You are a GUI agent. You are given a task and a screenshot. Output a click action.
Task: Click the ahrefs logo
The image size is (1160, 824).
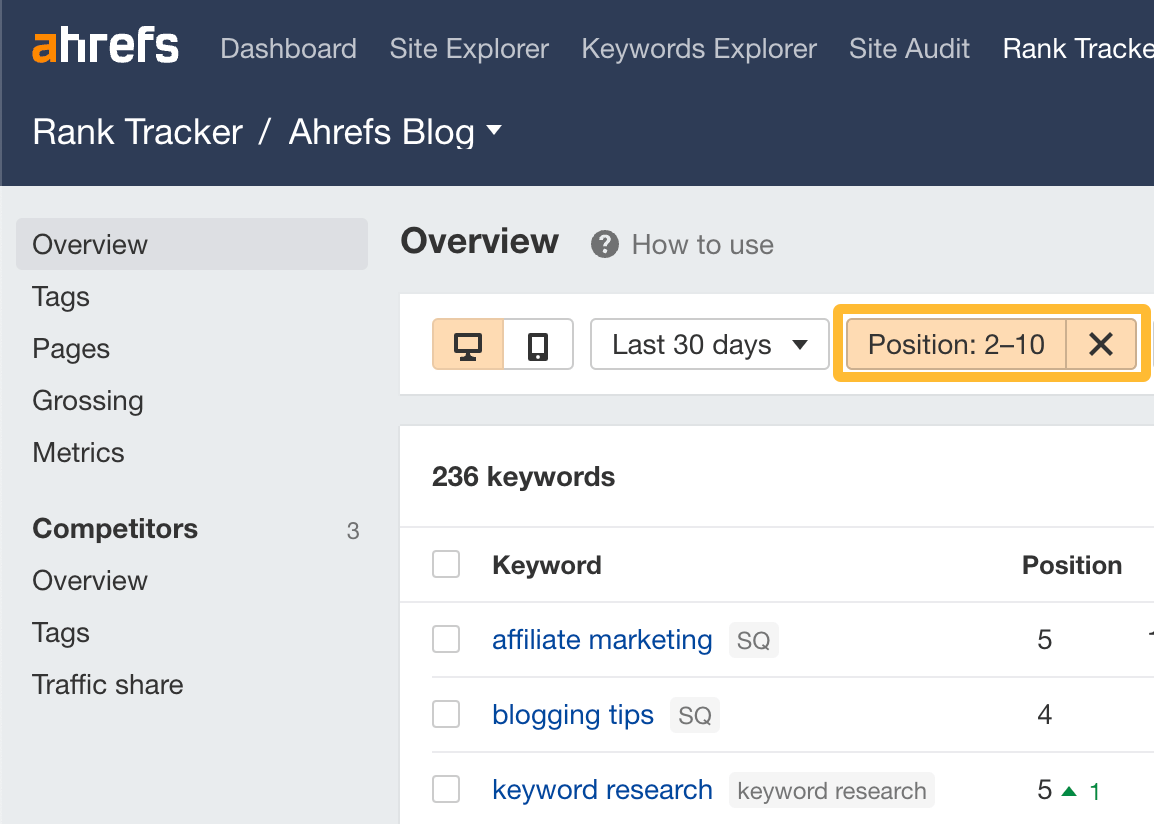(106, 45)
